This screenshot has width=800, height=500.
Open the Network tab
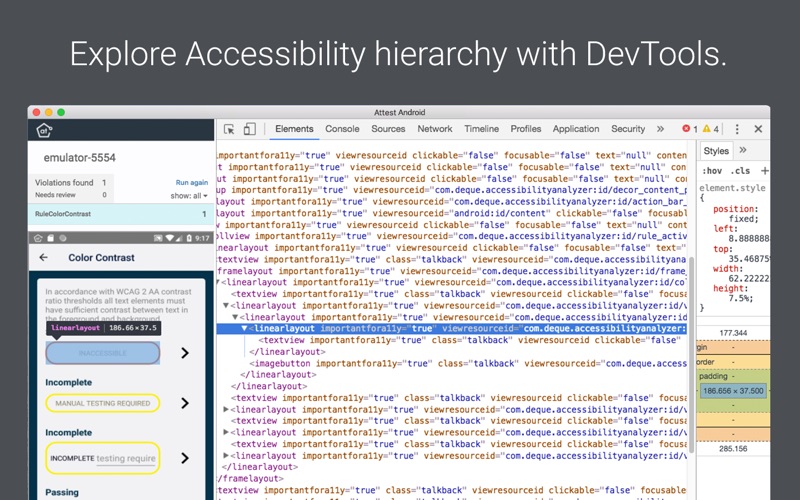pos(435,129)
